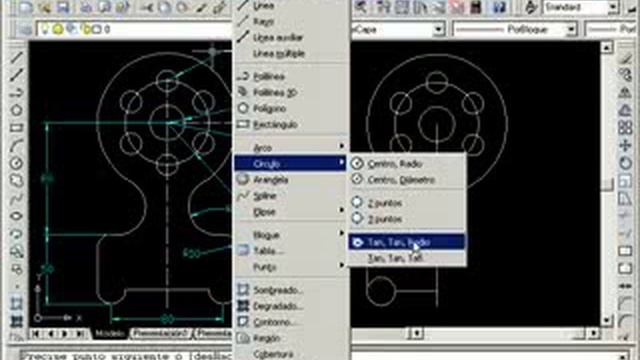Screen dimensions: 640x360
Task: Select the Construction Line tool in left toolbar
Action: (16, 75)
